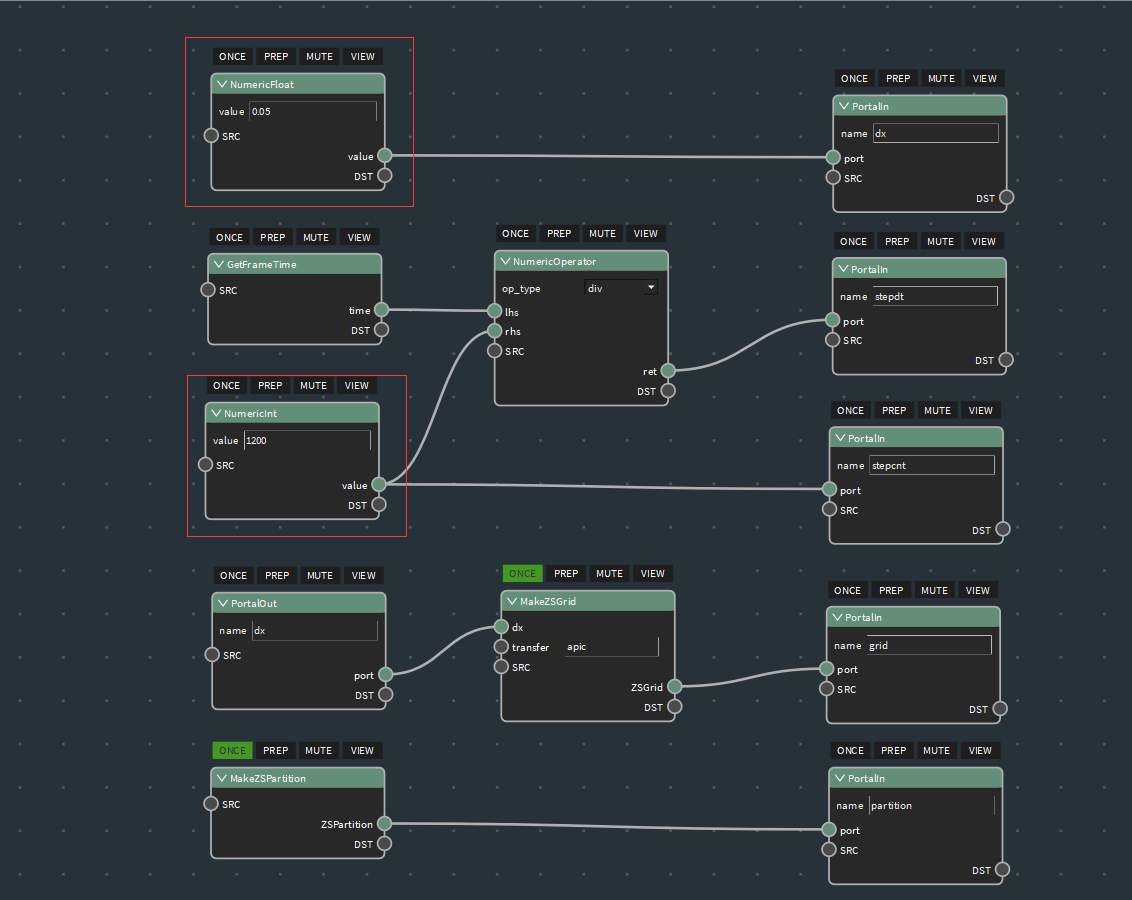
Task: Collapse the NumericOperator node with its chevron
Action: (x=505, y=261)
